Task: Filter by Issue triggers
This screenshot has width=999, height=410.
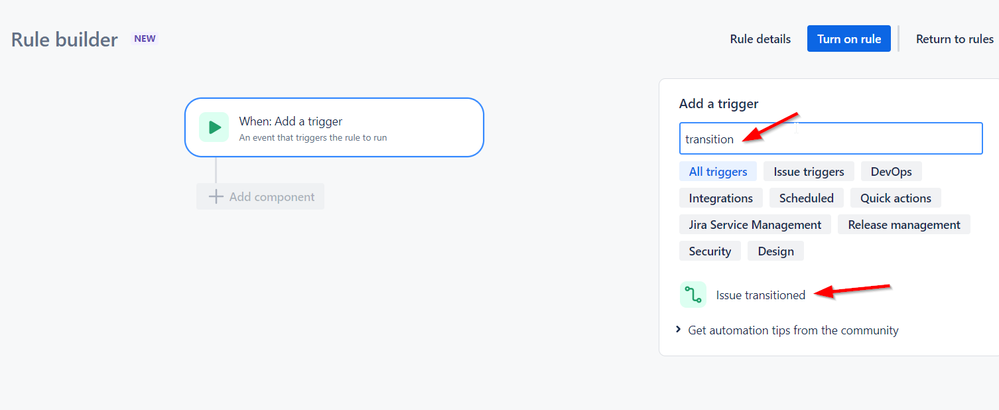Action: click(808, 171)
